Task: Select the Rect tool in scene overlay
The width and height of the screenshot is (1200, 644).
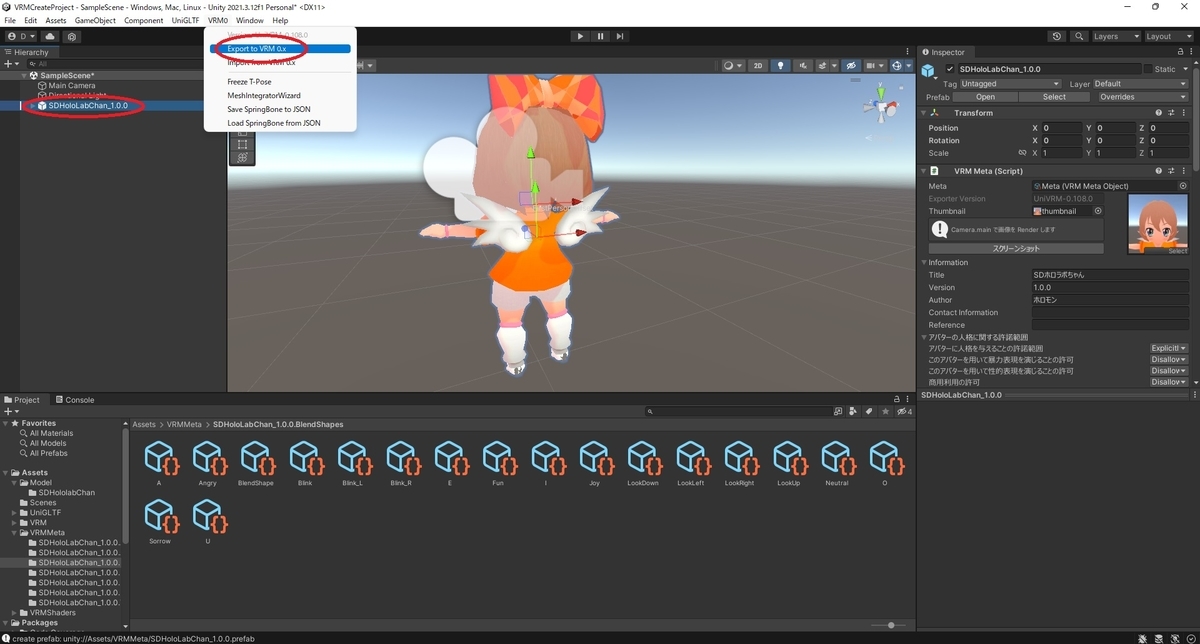Action: [242, 144]
